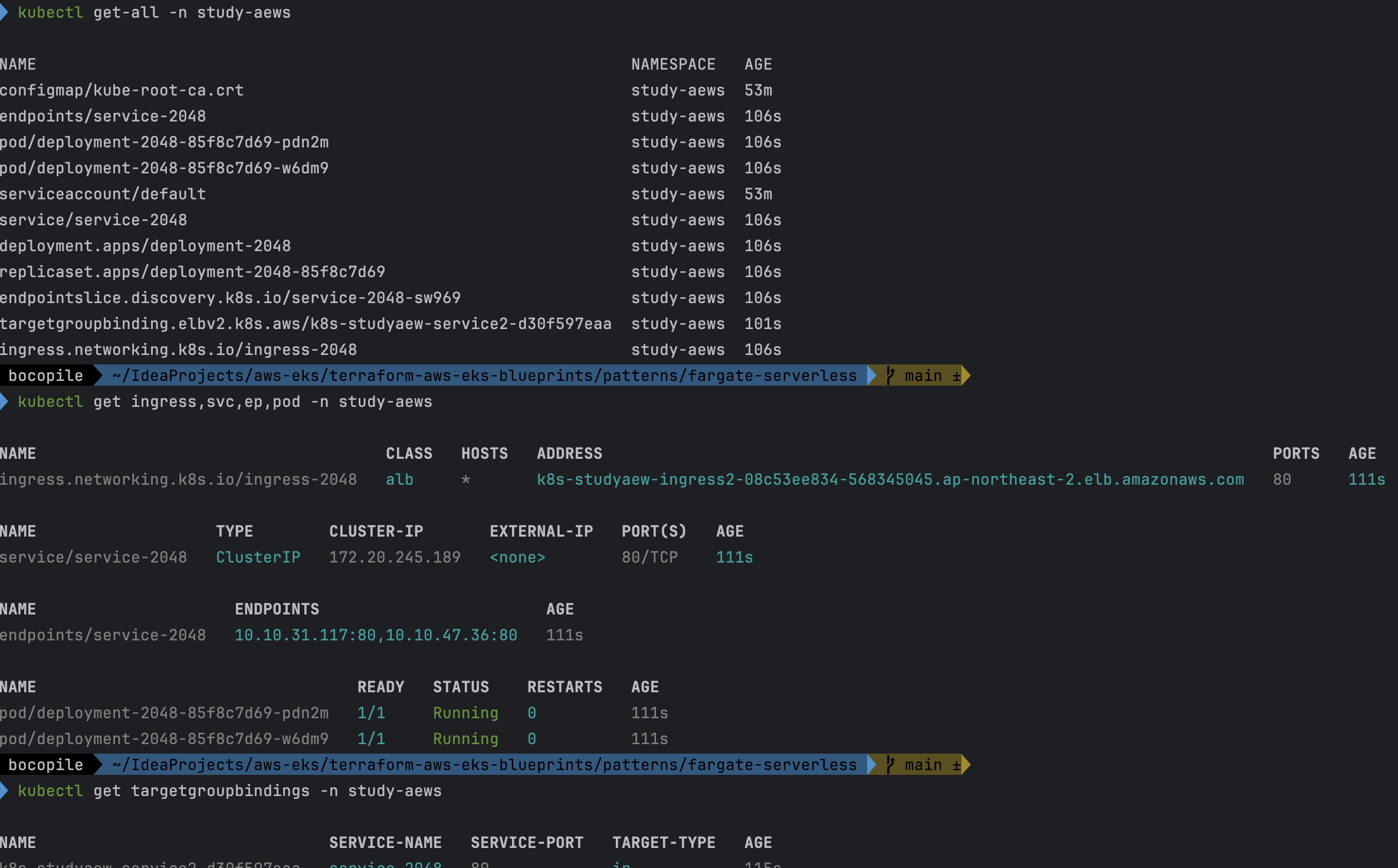The width and height of the screenshot is (1398, 868).
Task: Click the git branch icon in lower prompt
Action: (891, 765)
